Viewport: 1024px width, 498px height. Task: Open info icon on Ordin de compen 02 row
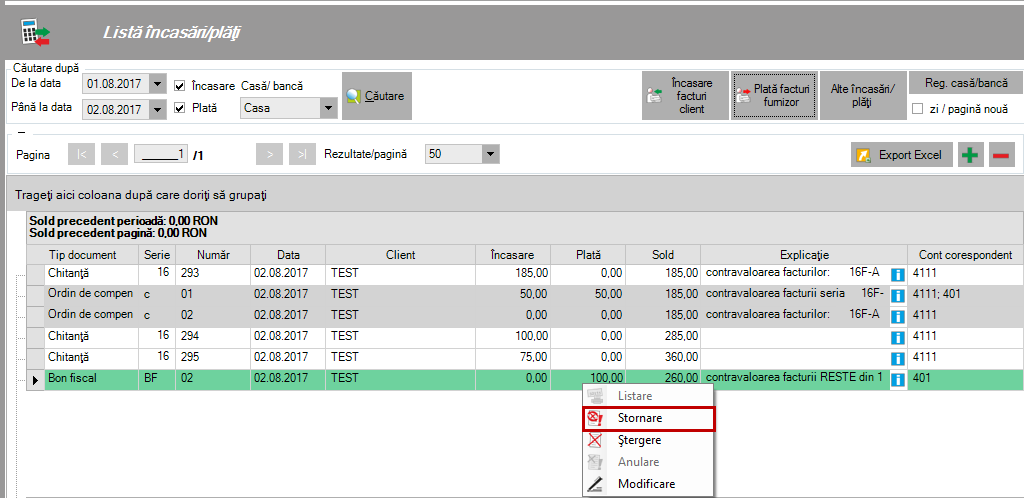898,317
